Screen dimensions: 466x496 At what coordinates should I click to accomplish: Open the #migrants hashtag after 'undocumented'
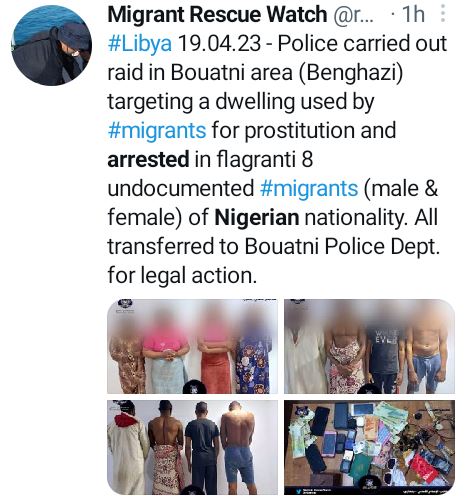click(x=309, y=188)
